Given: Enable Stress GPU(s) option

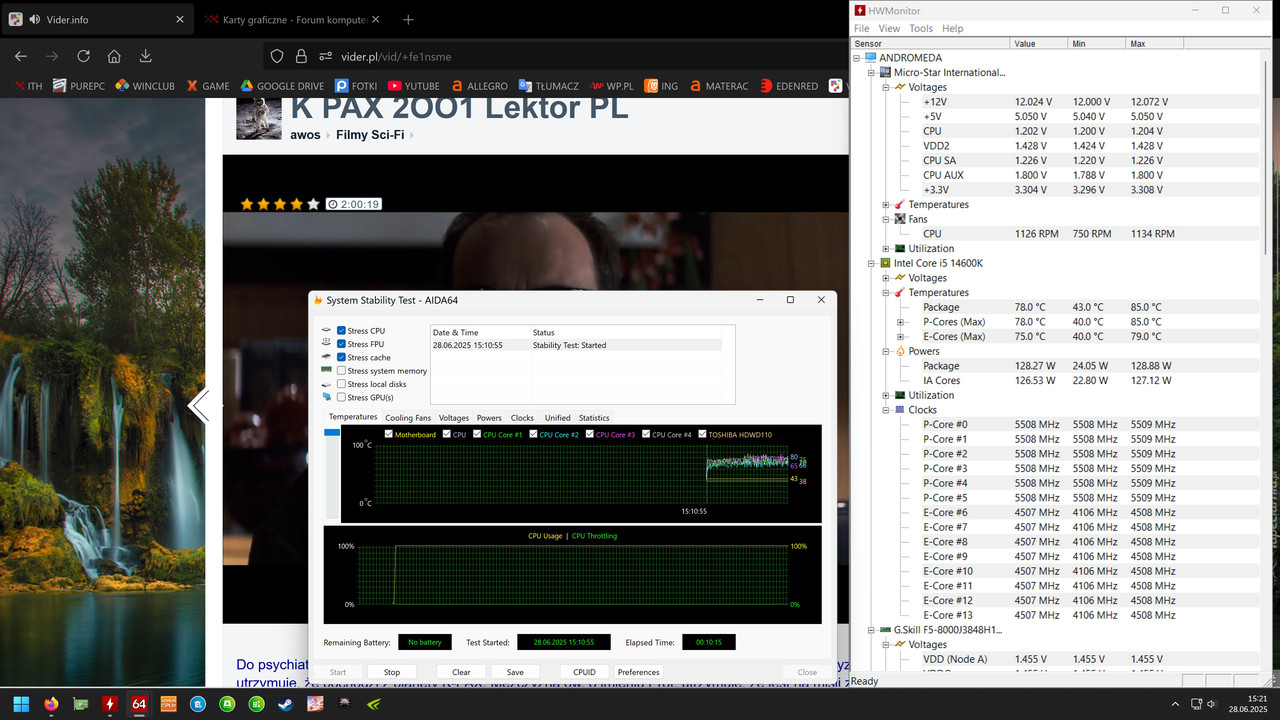Looking at the screenshot, I should (342, 397).
